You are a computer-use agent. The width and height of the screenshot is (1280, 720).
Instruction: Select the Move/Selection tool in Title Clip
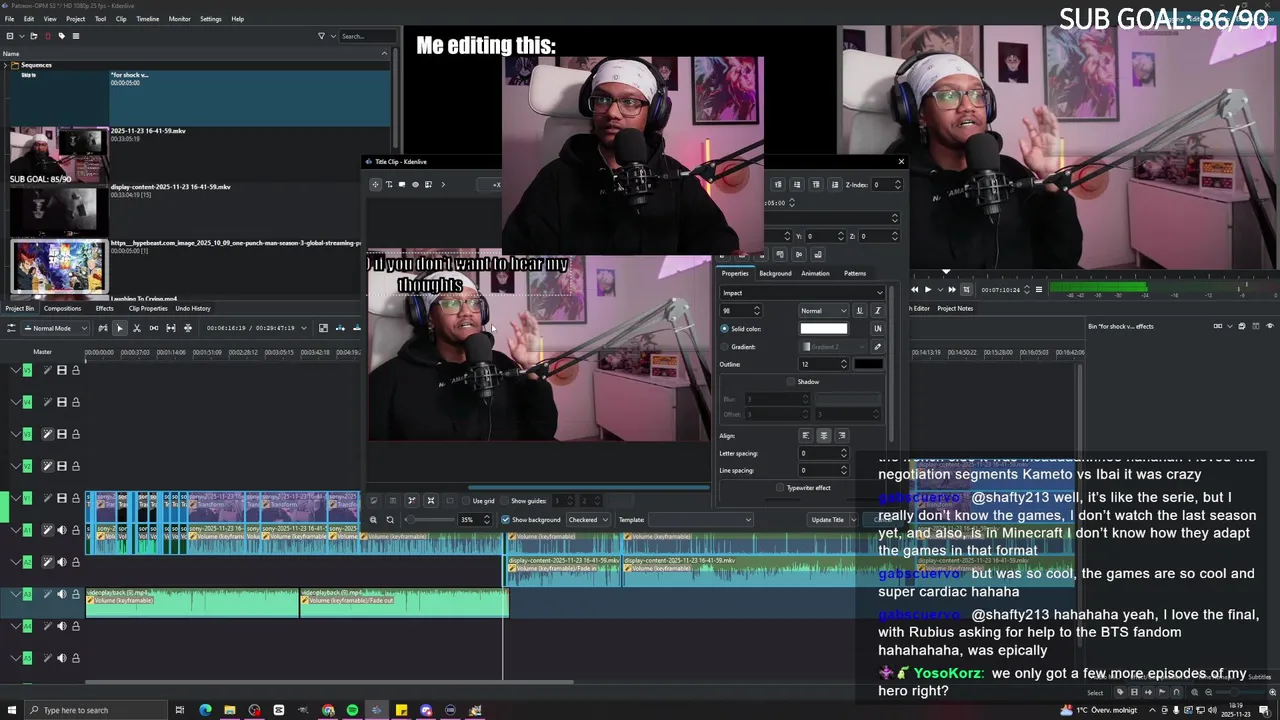click(375, 184)
